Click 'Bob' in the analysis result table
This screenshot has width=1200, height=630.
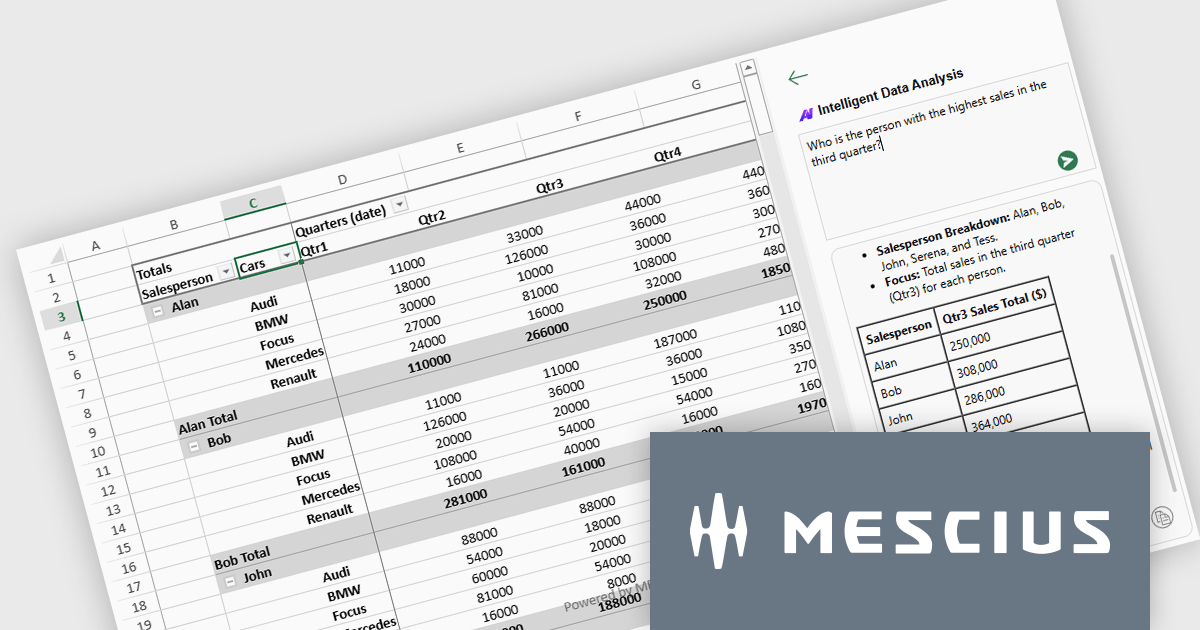(891, 393)
